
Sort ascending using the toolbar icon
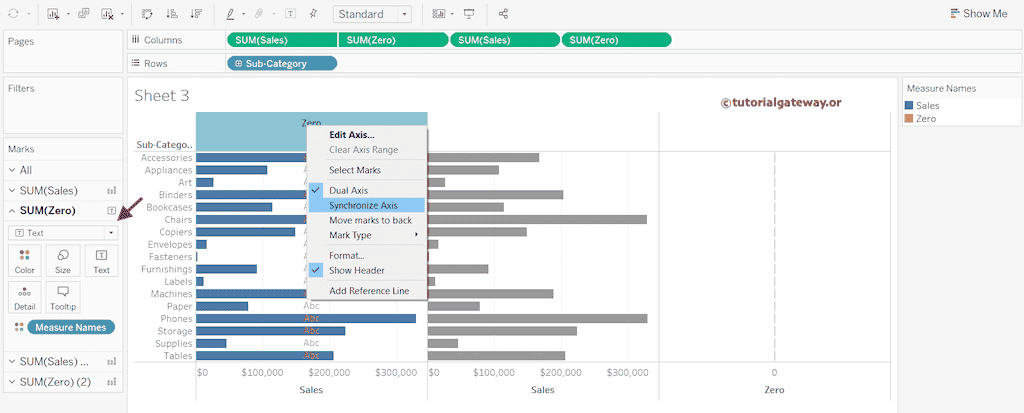coord(171,14)
